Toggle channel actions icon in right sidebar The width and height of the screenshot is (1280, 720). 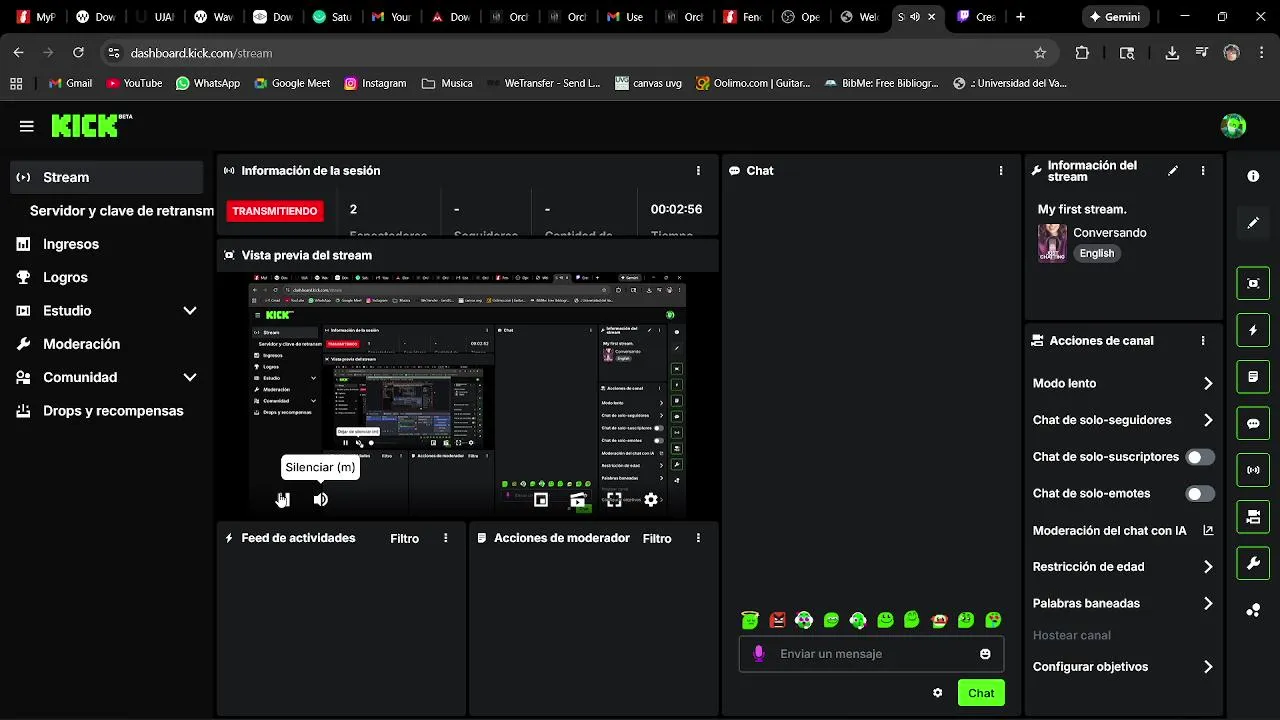click(x=1253, y=517)
